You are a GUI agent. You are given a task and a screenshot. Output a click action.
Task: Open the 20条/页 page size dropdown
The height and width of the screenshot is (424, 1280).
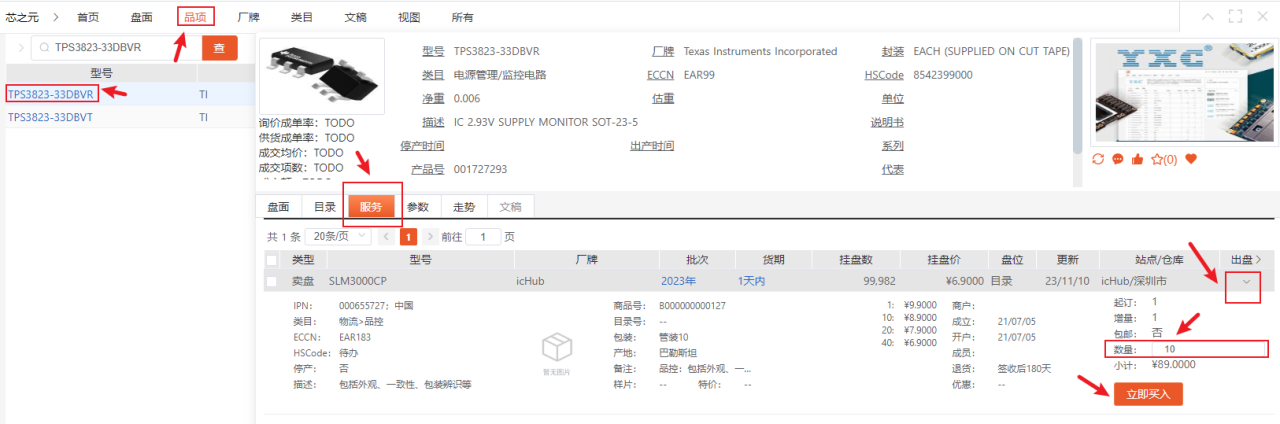(340, 237)
